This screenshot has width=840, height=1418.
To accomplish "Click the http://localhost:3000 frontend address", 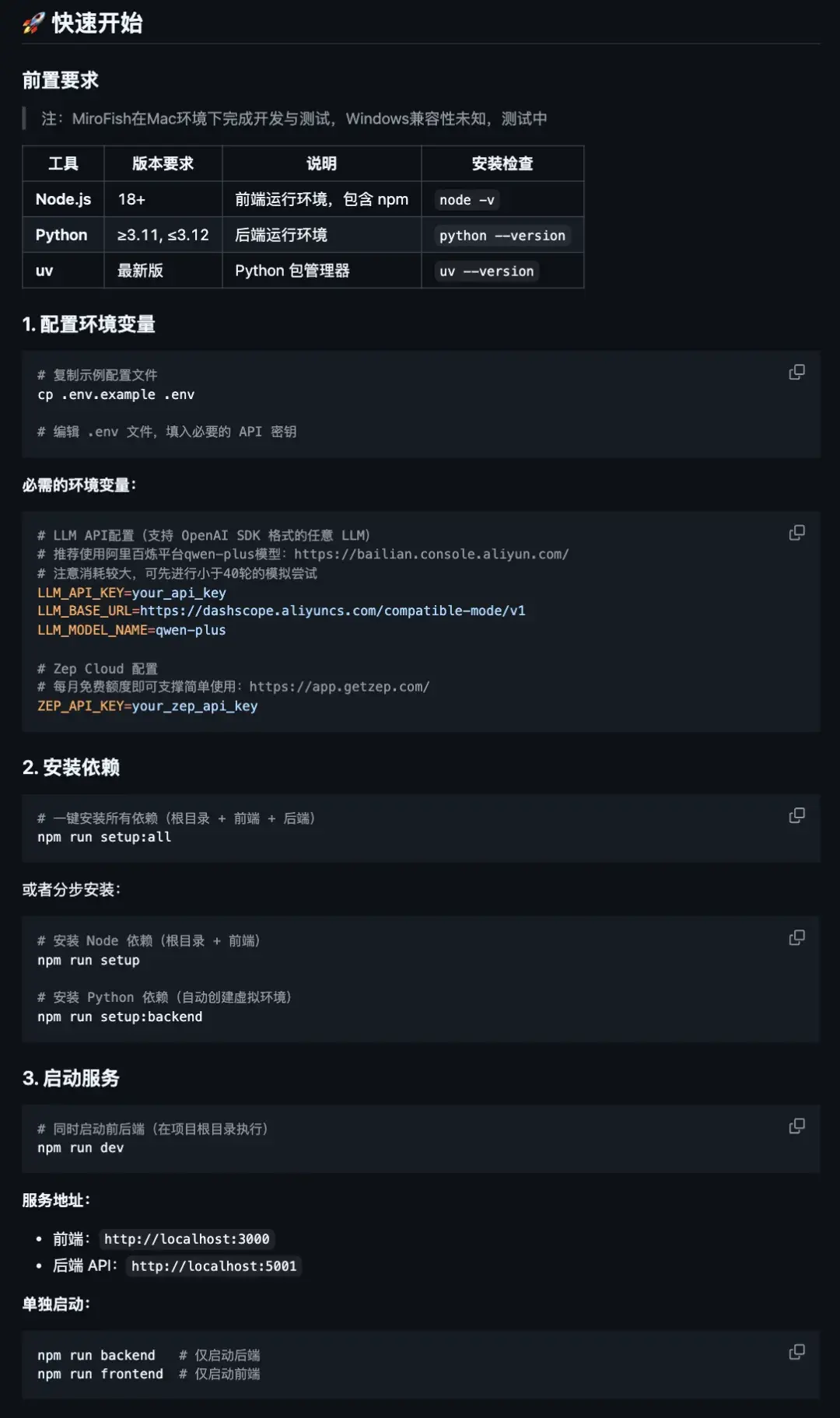I will 187,1238.
